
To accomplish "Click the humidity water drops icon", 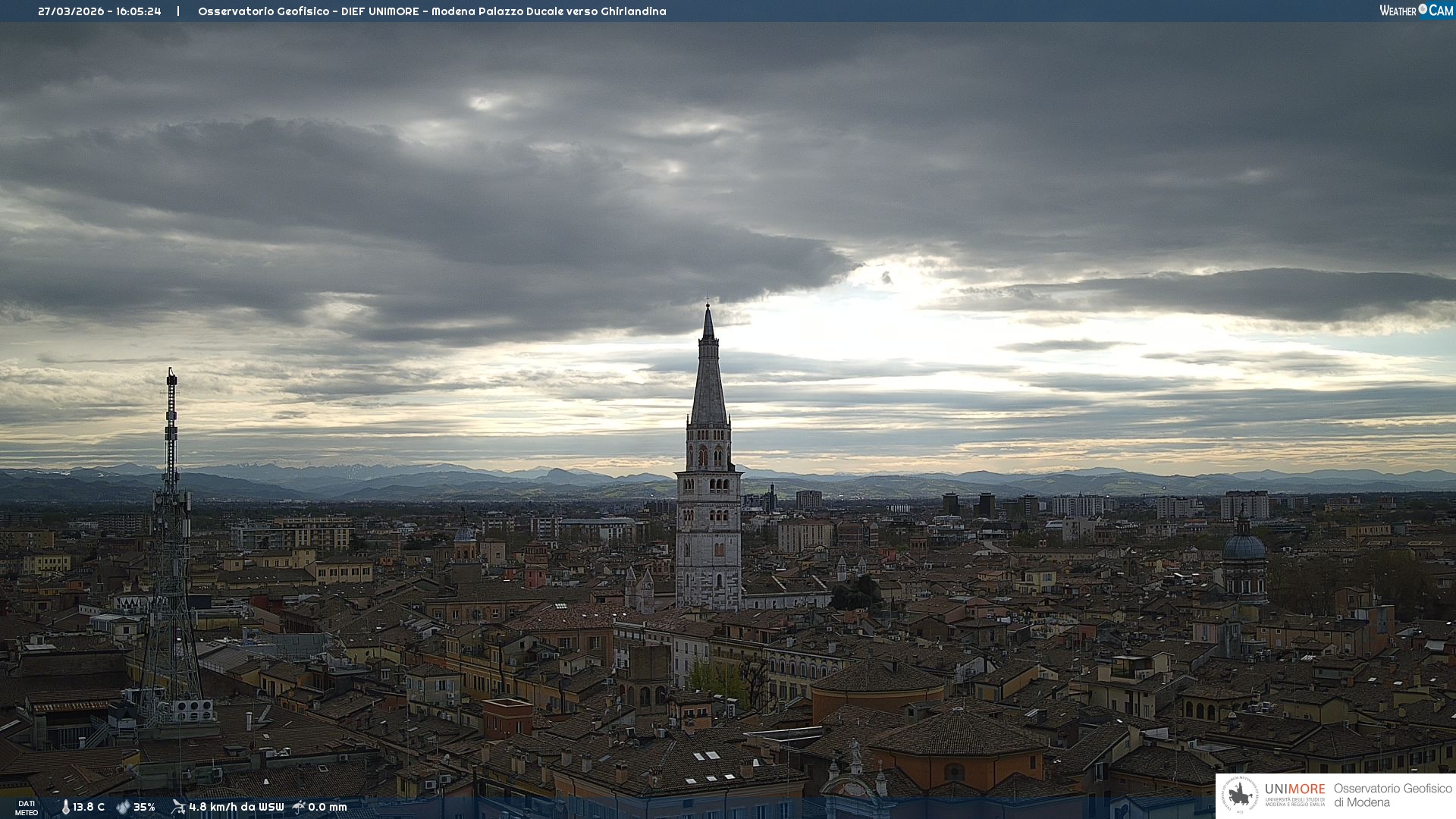I will point(123,807).
